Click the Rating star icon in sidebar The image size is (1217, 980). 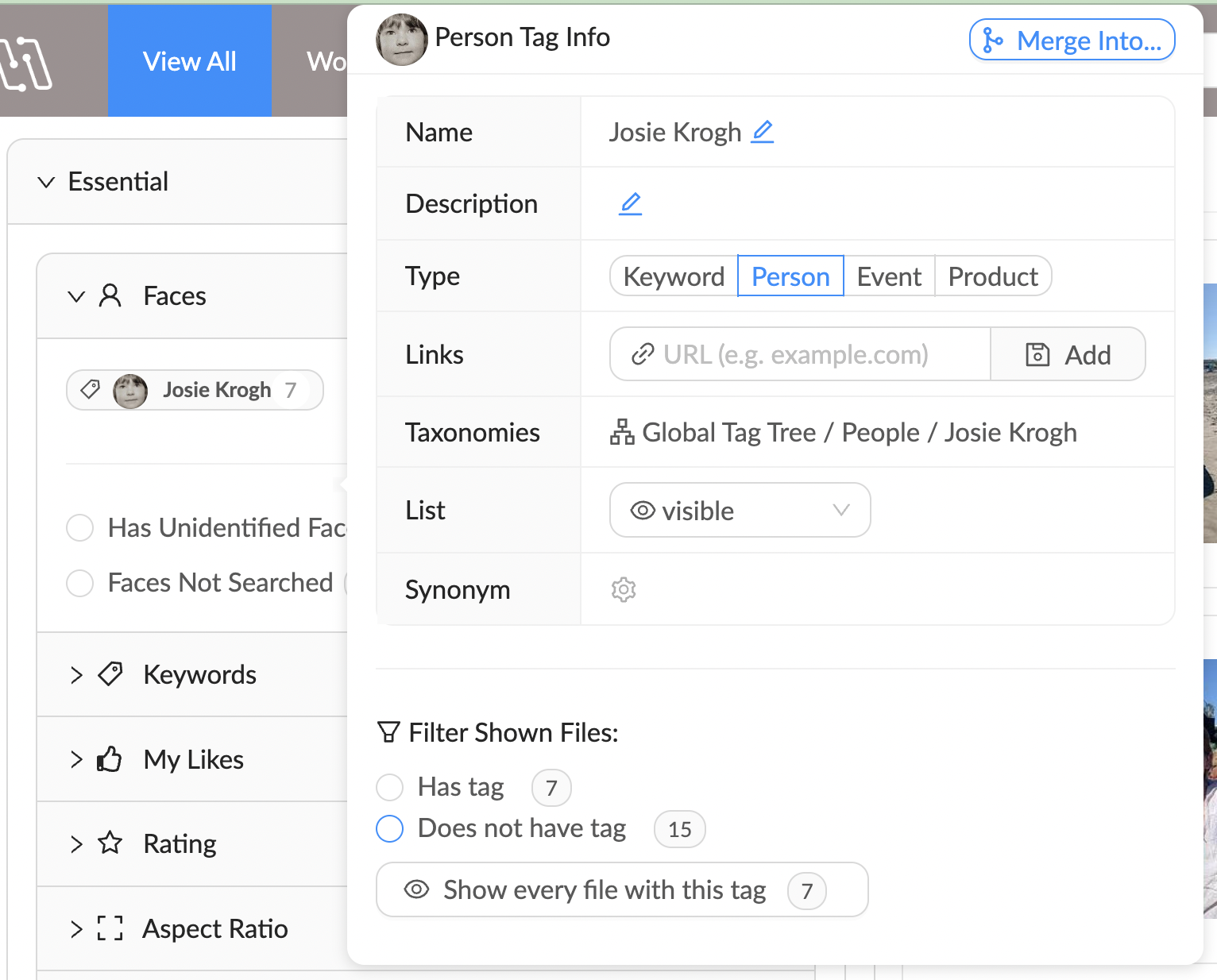[110, 843]
